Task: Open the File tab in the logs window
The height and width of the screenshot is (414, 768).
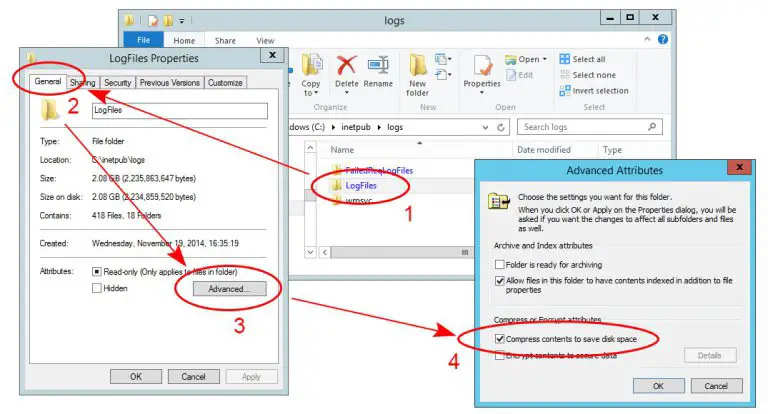Action: pos(144,40)
